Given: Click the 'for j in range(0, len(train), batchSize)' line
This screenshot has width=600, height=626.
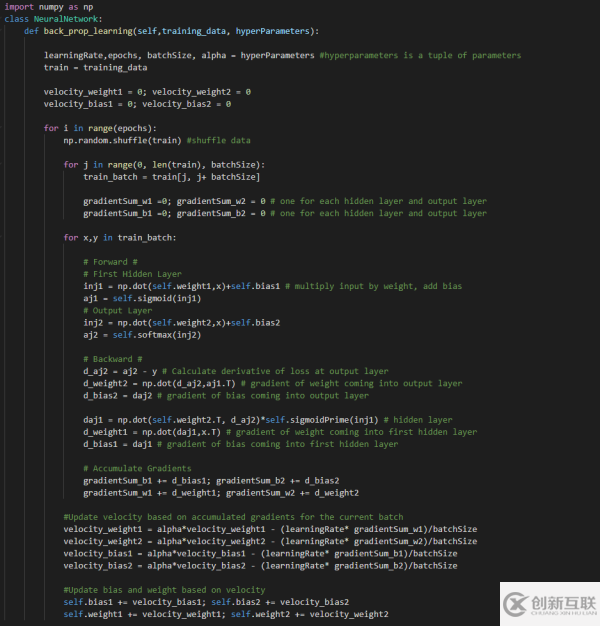Looking at the screenshot, I should [164, 165].
